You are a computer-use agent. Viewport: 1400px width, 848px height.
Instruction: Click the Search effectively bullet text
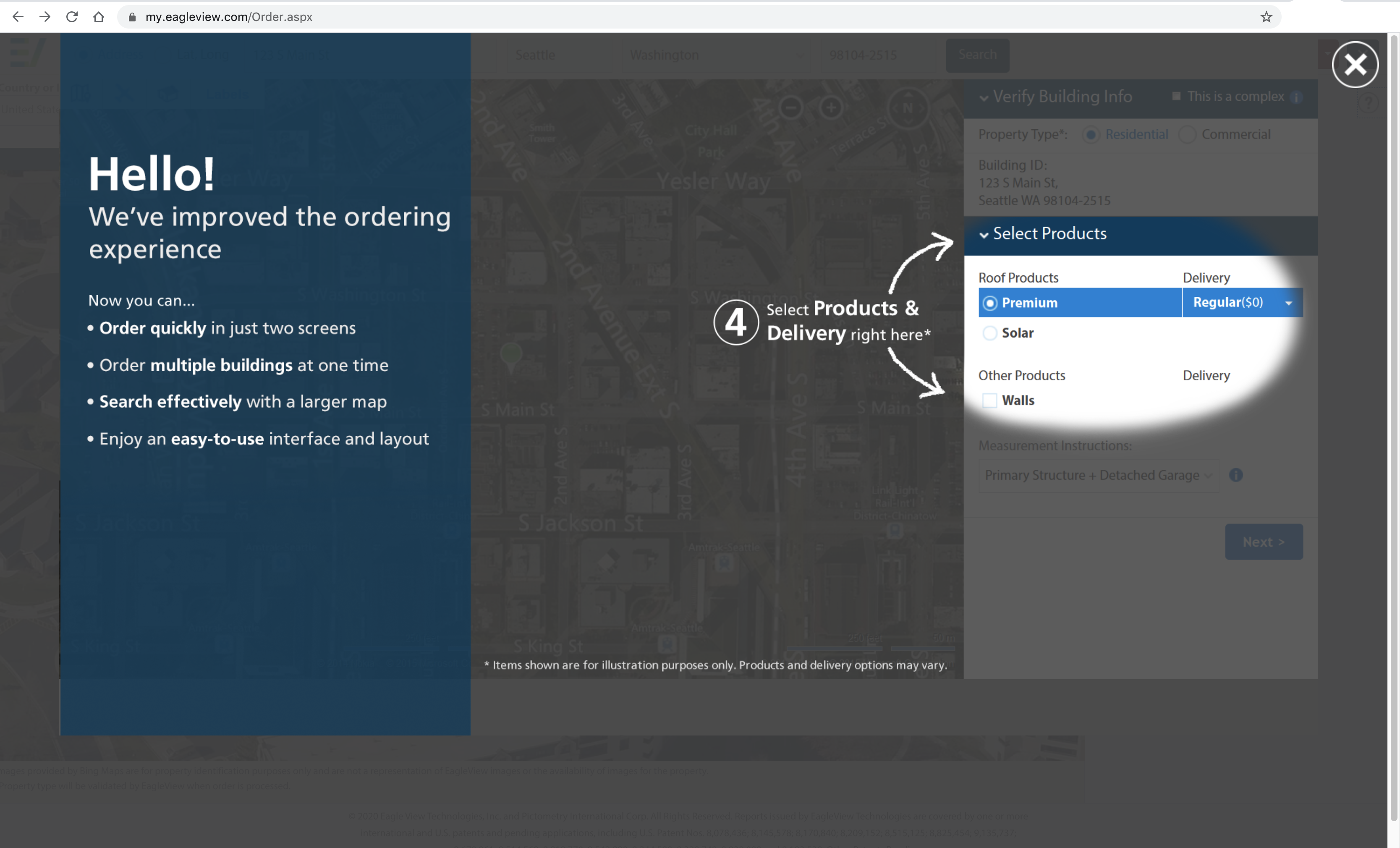(243, 402)
